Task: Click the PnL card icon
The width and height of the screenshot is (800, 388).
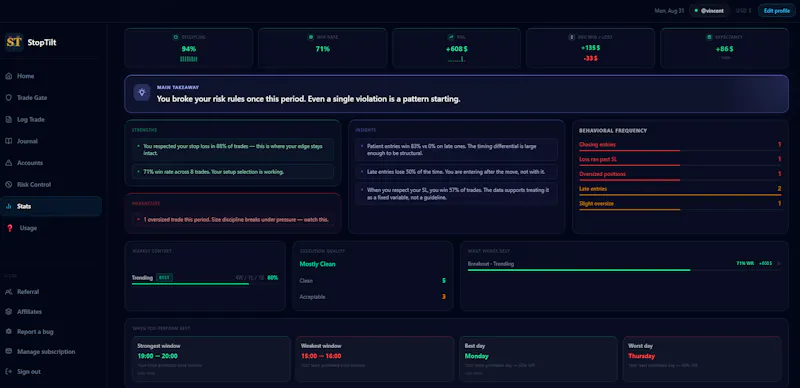Action: point(451,37)
